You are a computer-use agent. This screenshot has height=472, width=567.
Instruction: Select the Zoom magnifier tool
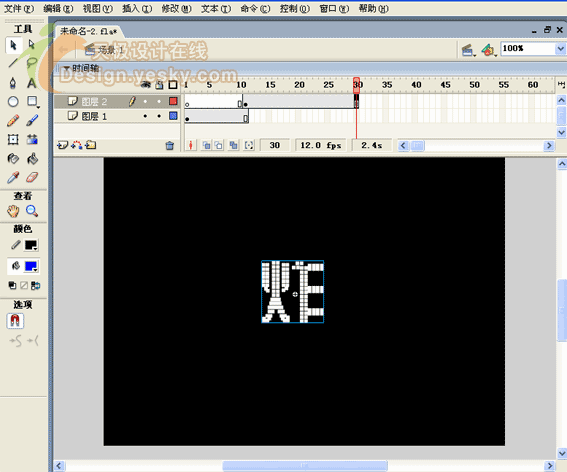32,211
